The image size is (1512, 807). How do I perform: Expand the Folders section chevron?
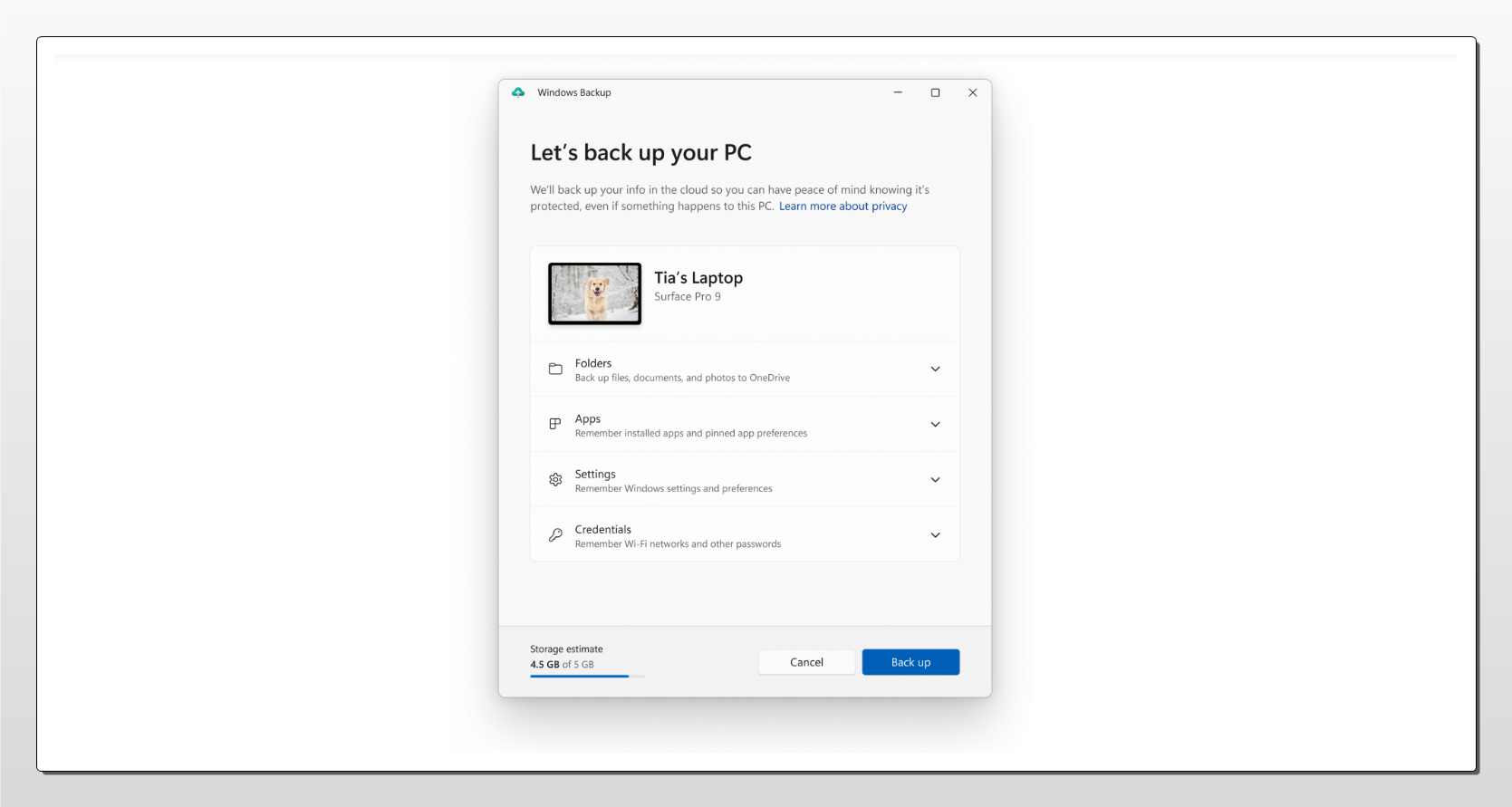tap(935, 370)
